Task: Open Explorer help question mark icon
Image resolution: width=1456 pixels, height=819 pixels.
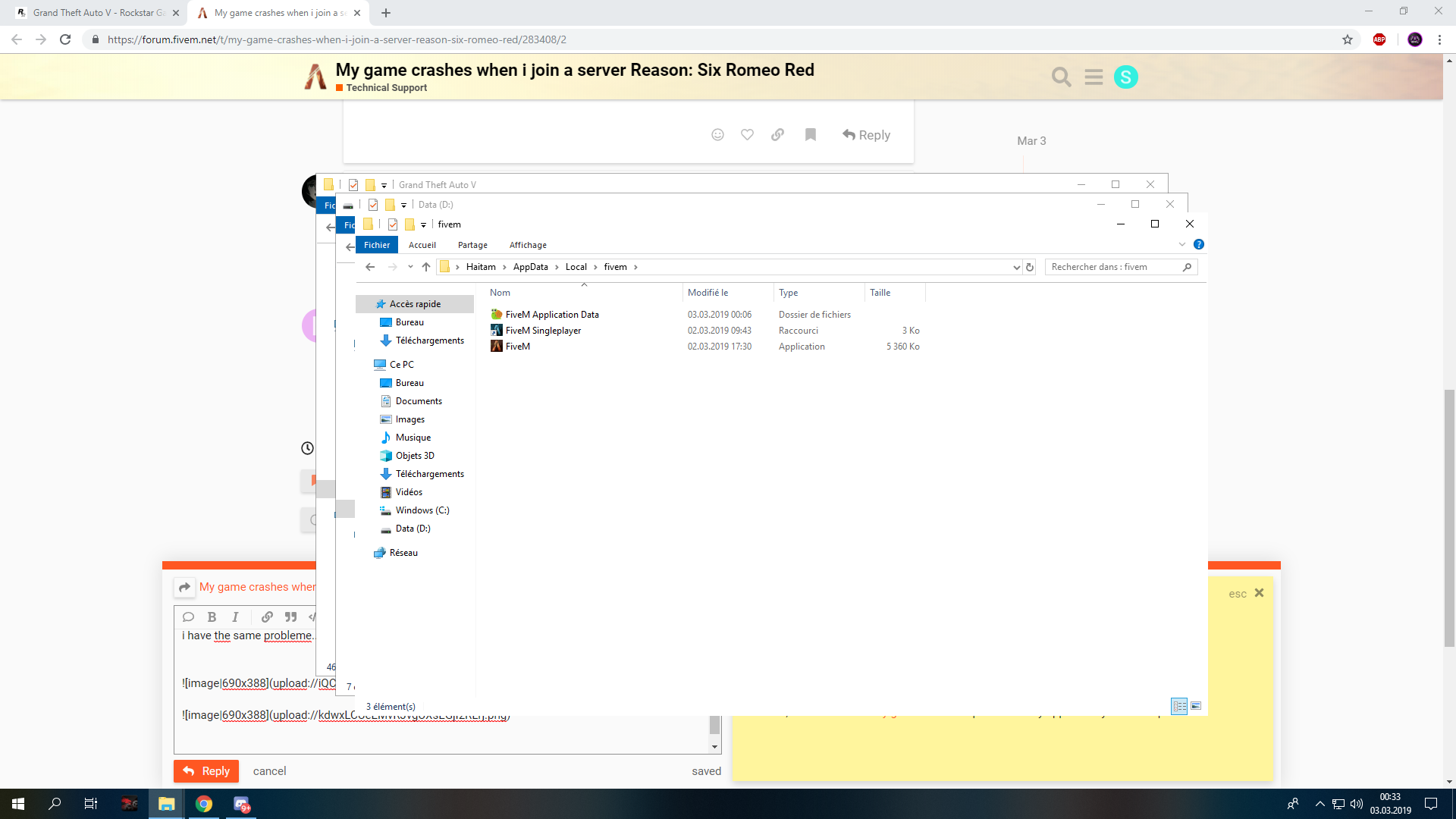Action: point(1199,244)
